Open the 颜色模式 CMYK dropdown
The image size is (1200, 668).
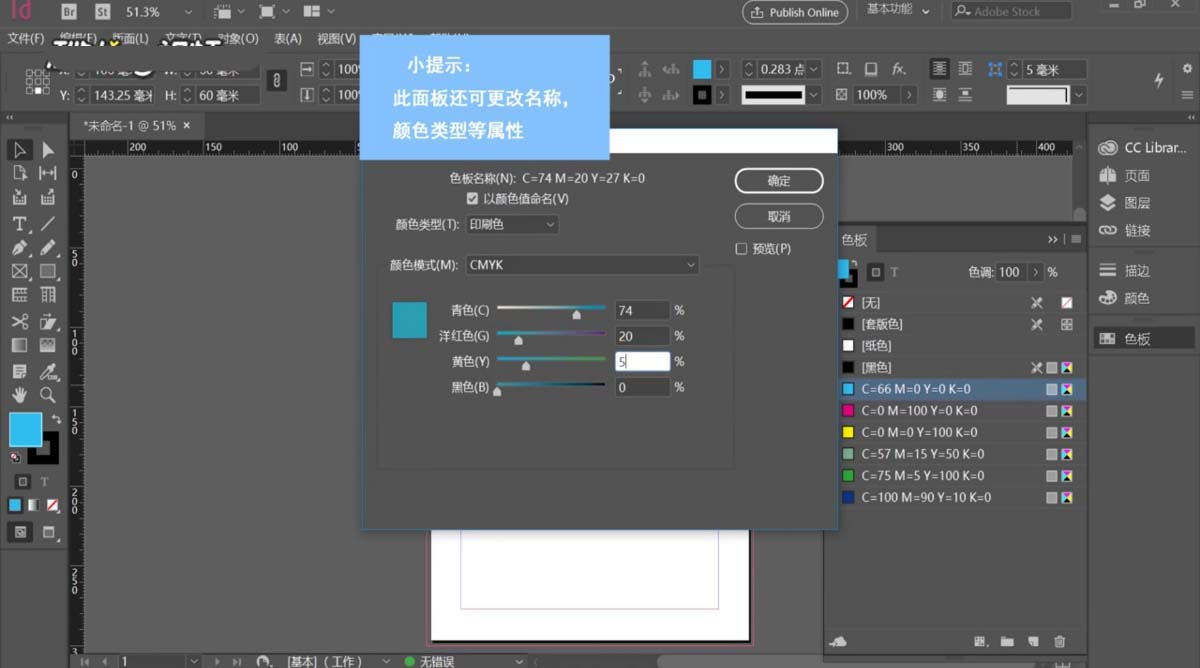coord(580,264)
